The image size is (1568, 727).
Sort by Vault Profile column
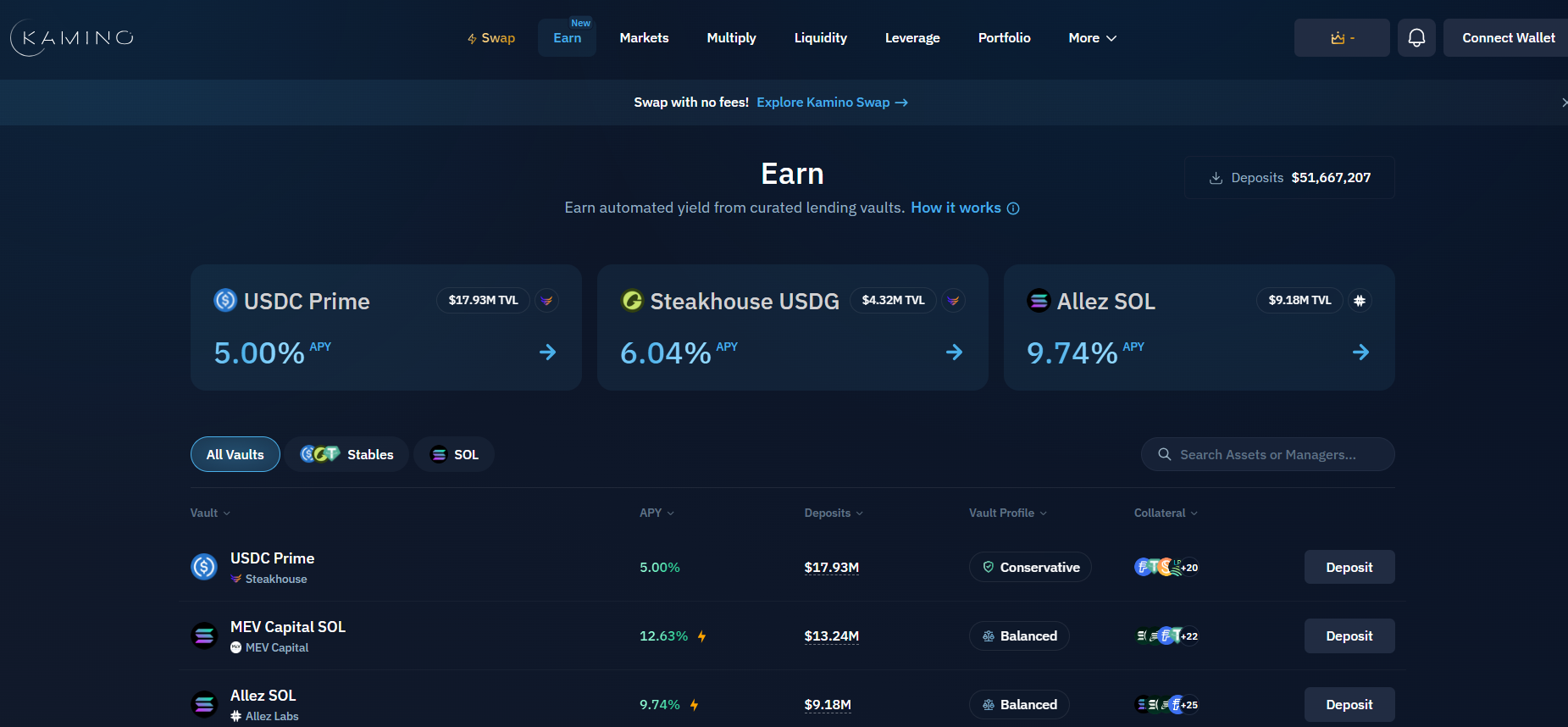[x=1008, y=513]
